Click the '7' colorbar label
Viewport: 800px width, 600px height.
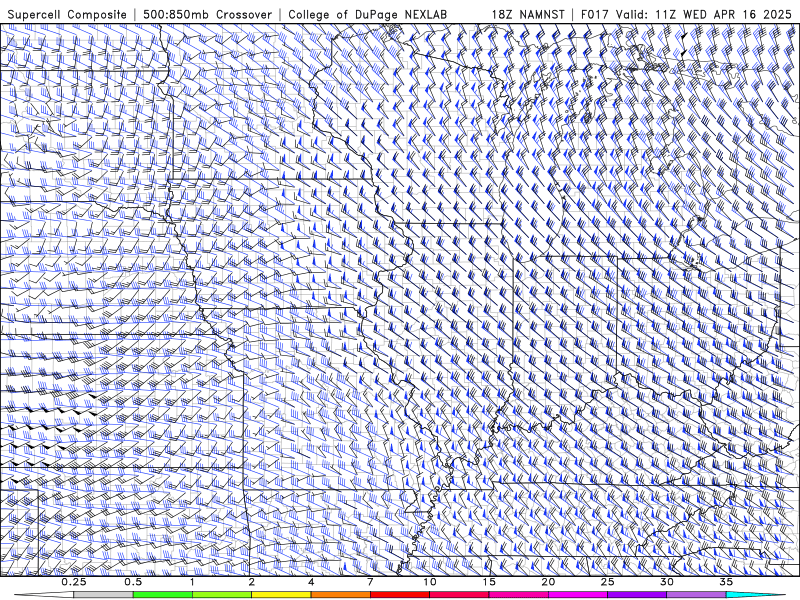(370, 582)
